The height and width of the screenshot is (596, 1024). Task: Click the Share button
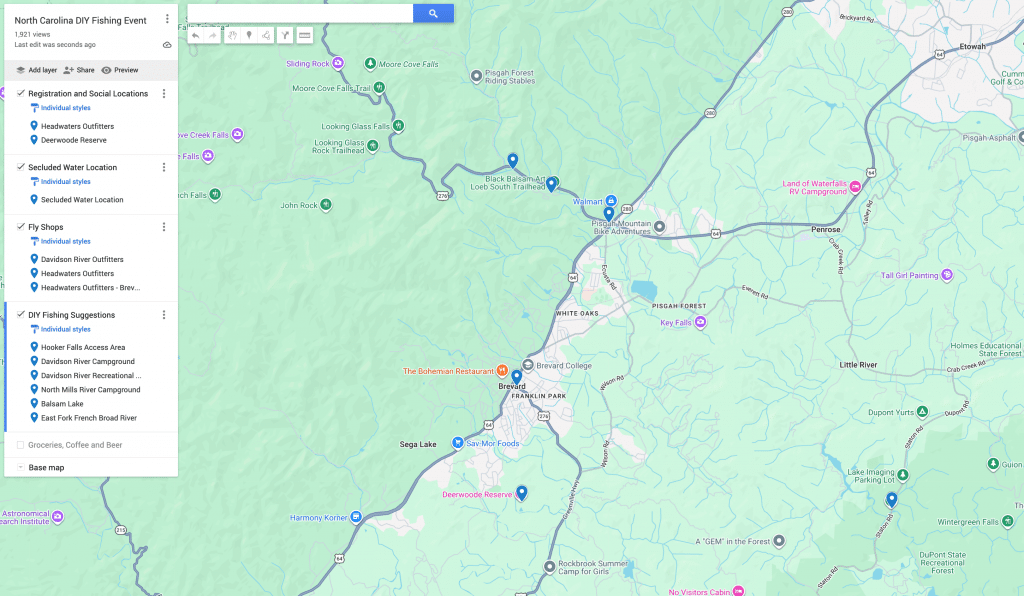pos(79,70)
